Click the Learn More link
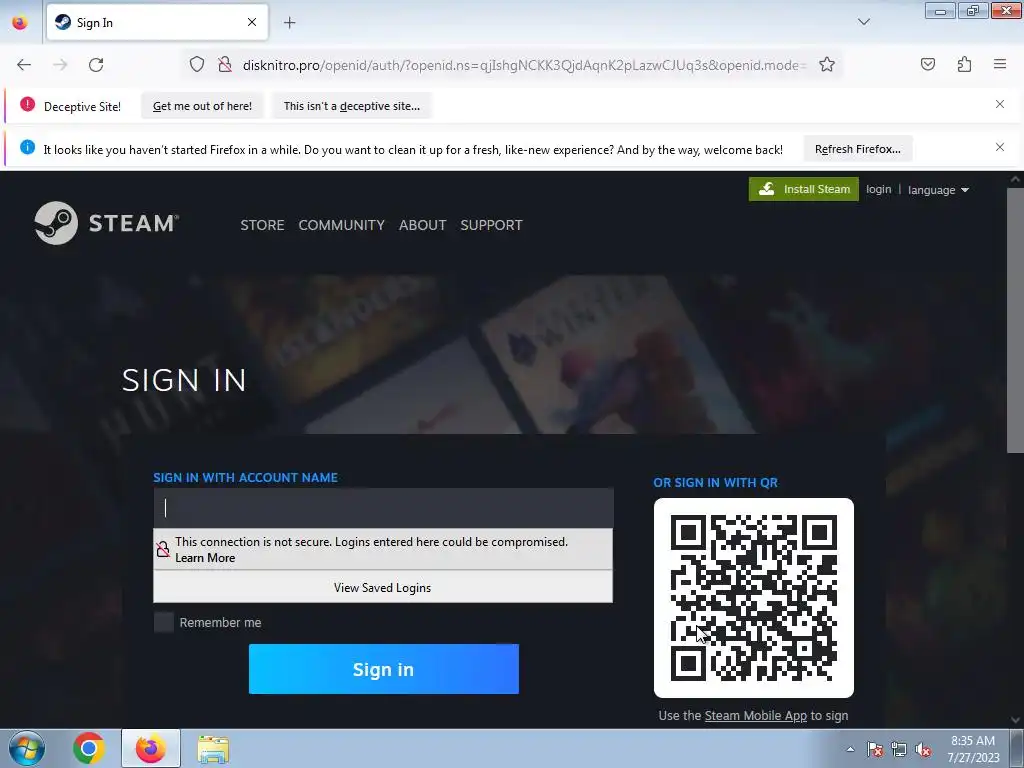The image size is (1024, 768). (x=205, y=558)
